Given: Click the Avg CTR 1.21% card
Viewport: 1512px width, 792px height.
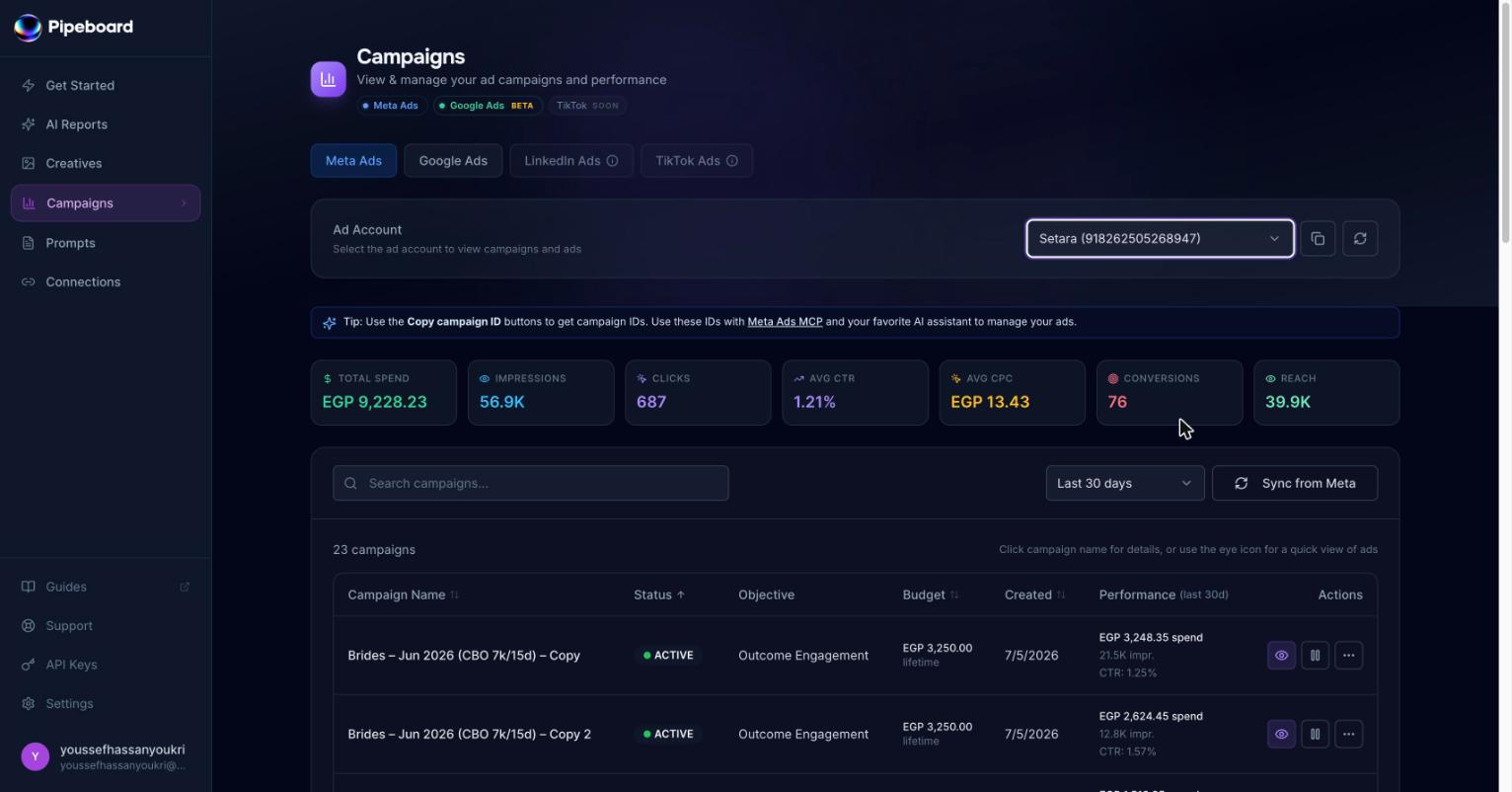Looking at the screenshot, I should tap(855, 393).
